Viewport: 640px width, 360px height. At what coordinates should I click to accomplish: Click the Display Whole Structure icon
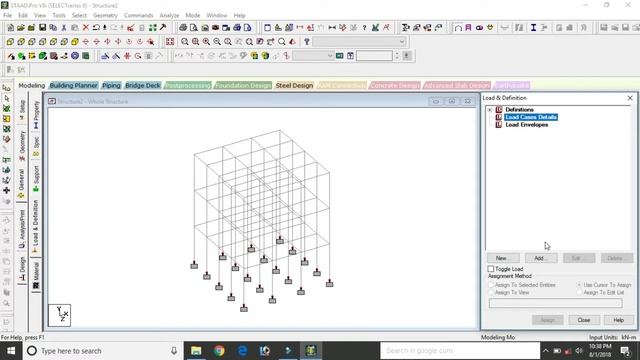[x=170, y=42]
